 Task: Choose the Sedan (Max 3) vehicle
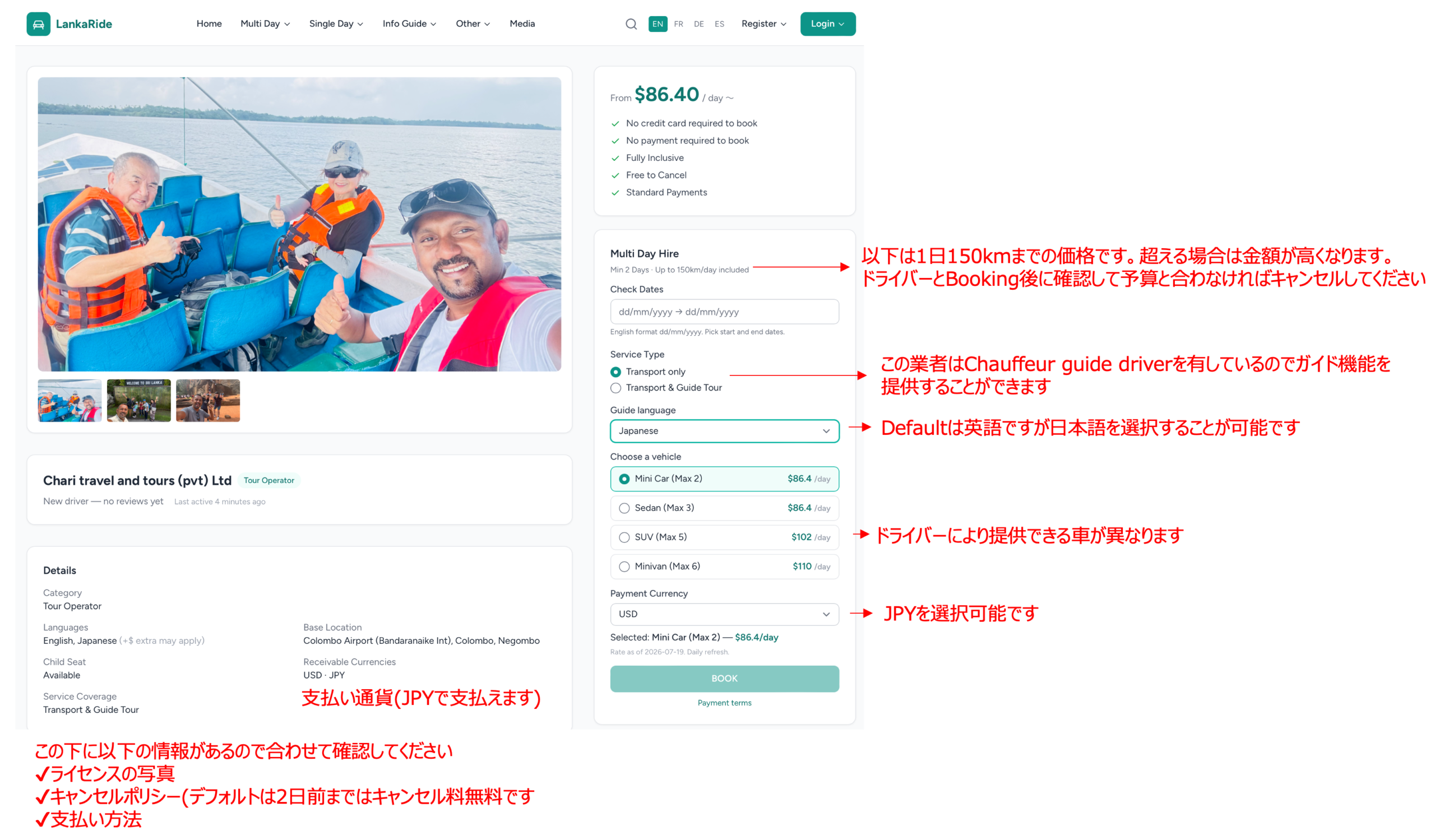pyautogui.click(x=724, y=508)
